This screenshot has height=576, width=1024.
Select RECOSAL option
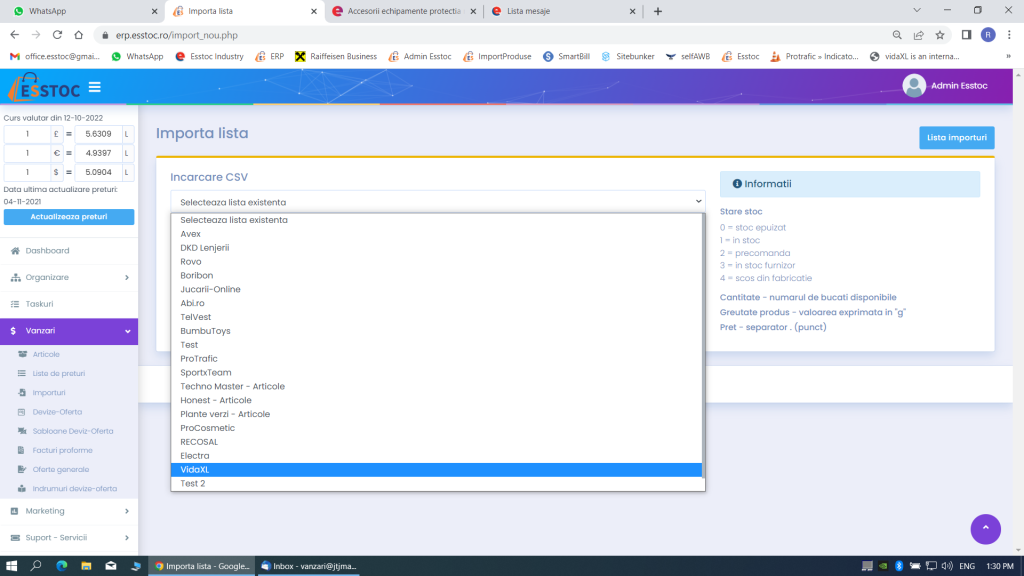pos(436,442)
